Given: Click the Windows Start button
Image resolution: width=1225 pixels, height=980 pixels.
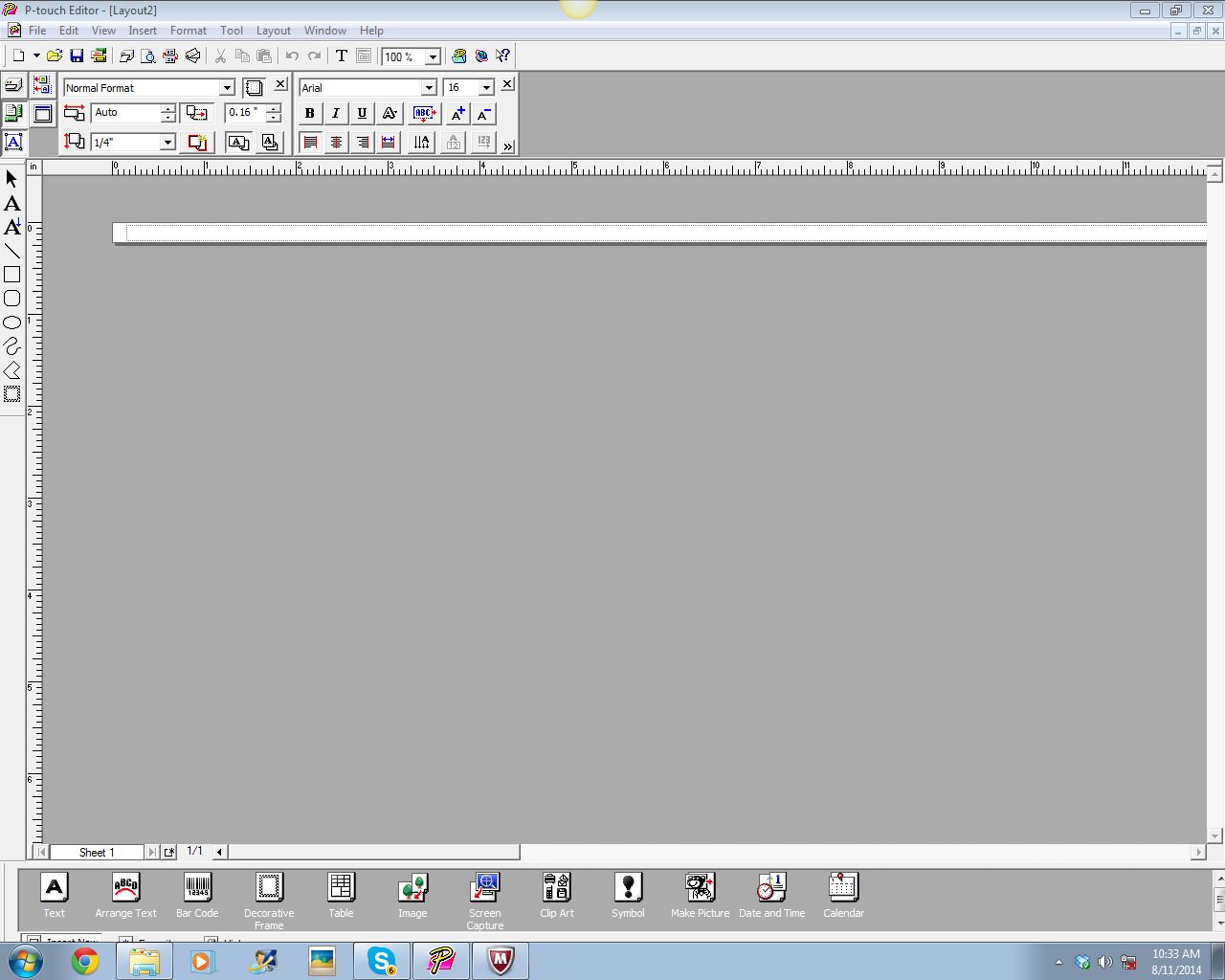Looking at the screenshot, I should coord(26,961).
